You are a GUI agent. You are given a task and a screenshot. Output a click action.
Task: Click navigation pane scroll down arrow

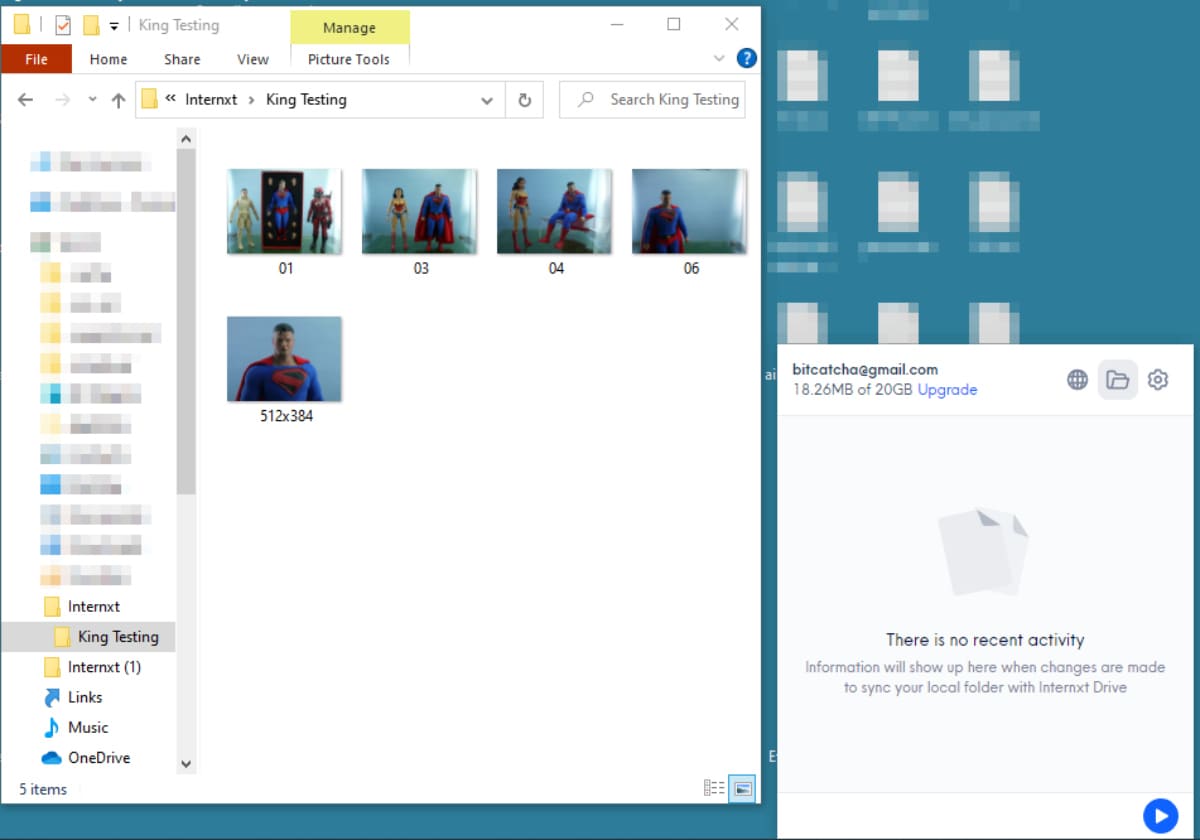click(186, 764)
